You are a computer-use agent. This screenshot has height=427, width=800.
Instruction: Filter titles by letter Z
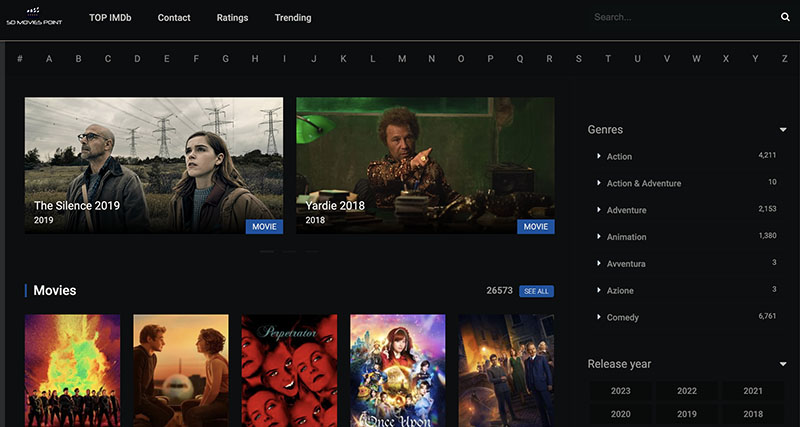tap(785, 59)
